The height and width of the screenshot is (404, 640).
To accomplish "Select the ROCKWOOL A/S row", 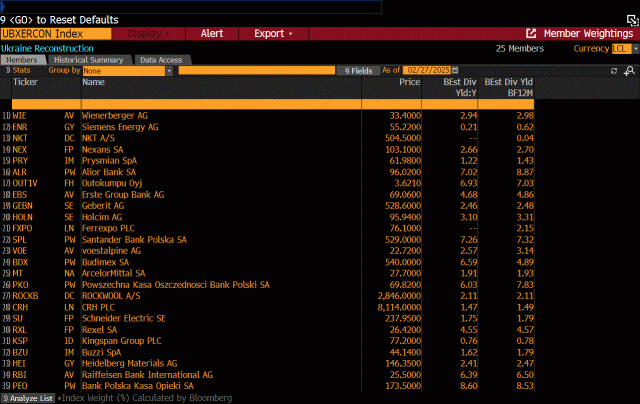I will [267, 296].
